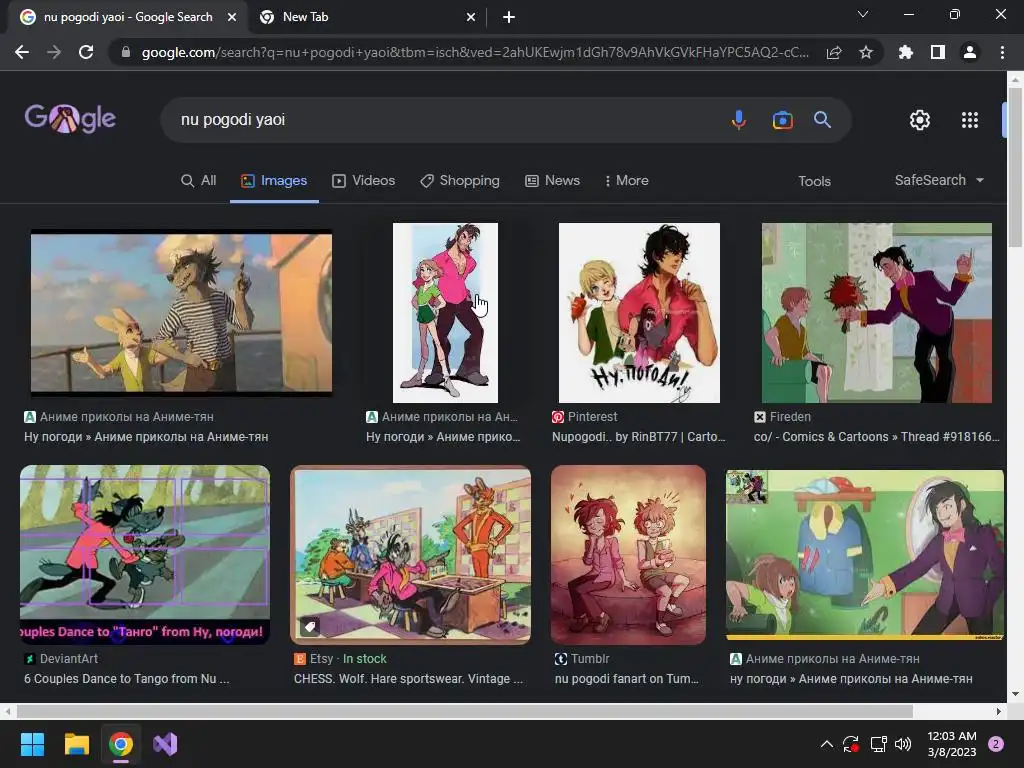Bookmark this page with star icon
Image resolution: width=1024 pixels, height=768 pixels.
pos(866,52)
